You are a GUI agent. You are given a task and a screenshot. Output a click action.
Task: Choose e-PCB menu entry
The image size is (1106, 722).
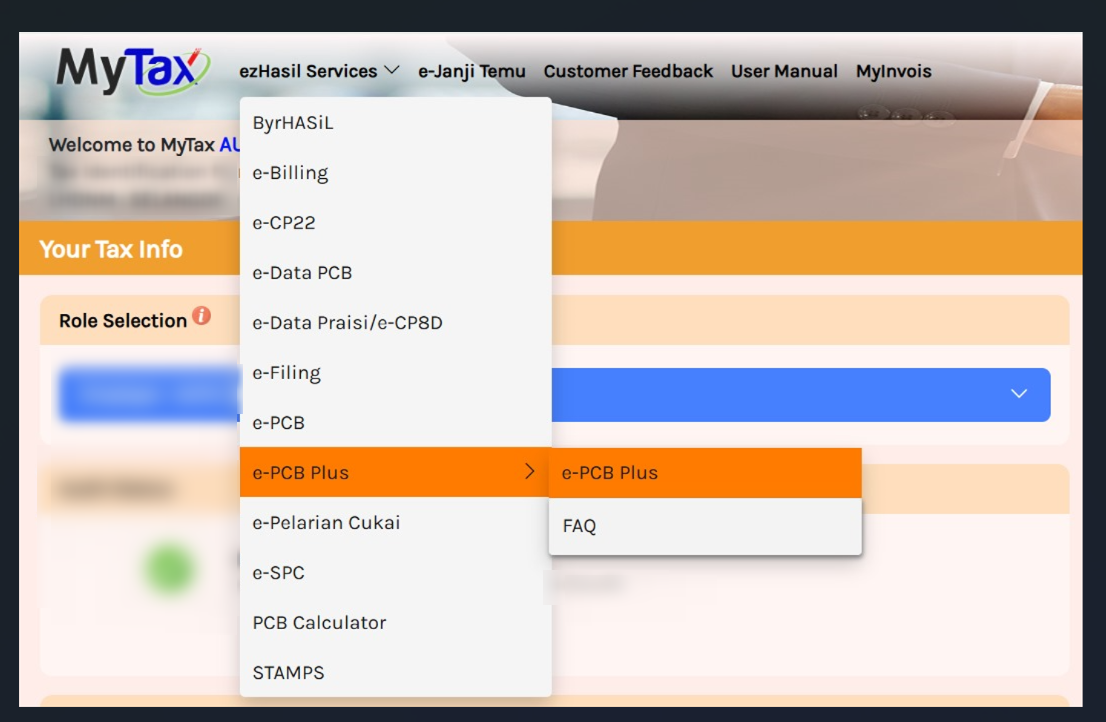[x=396, y=423]
